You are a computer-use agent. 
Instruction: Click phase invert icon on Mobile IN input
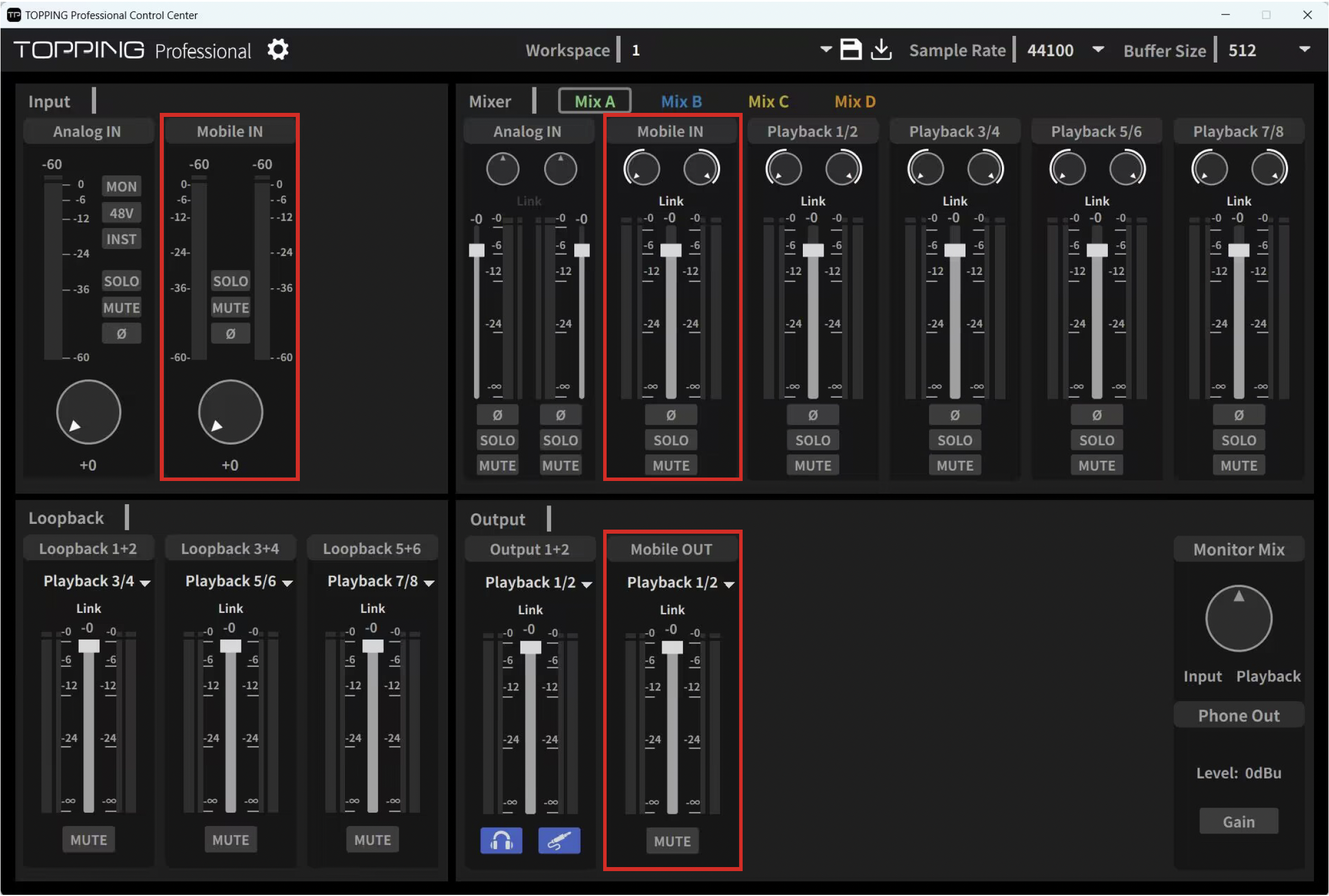pyautogui.click(x=230, y=334)
